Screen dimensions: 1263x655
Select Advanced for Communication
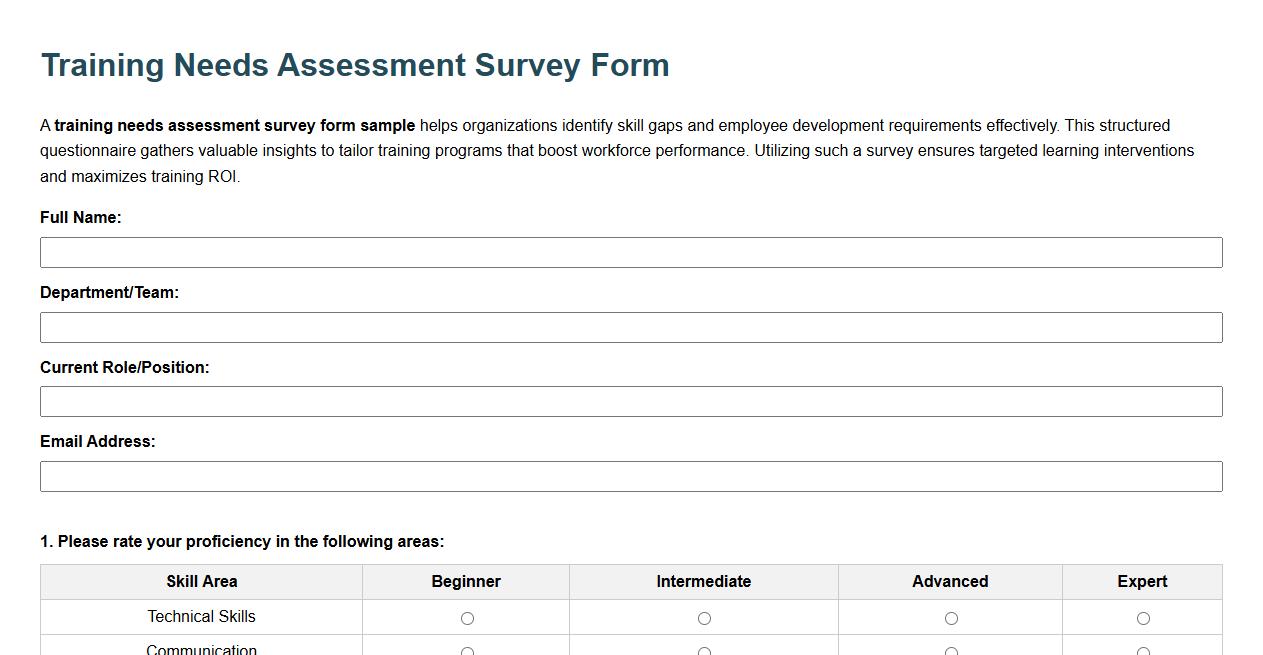[x=951, y=651]
